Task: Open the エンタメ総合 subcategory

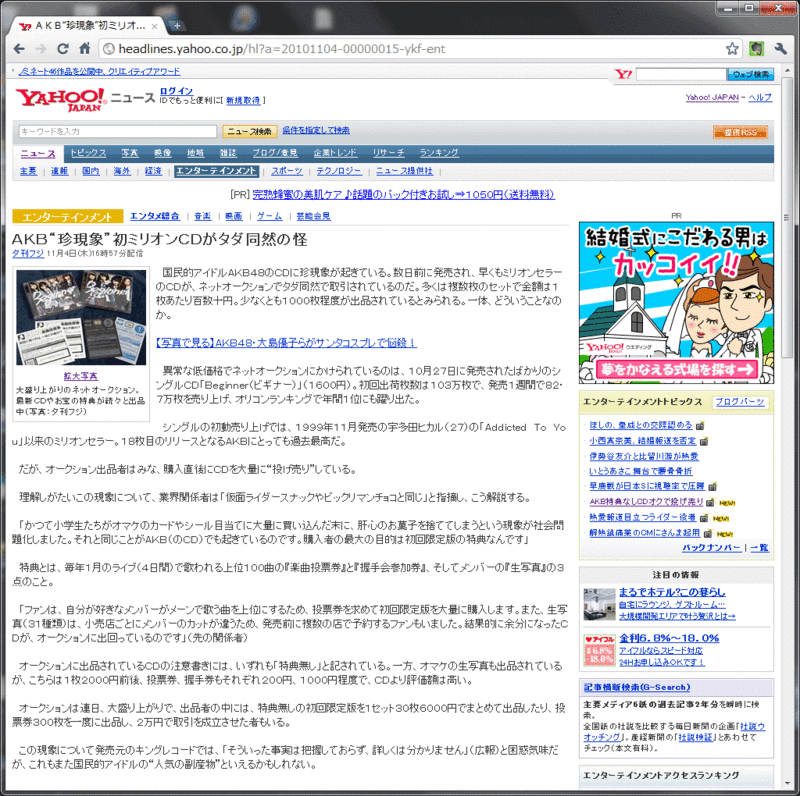Action: pyautogui.click(x=155, y=216)
